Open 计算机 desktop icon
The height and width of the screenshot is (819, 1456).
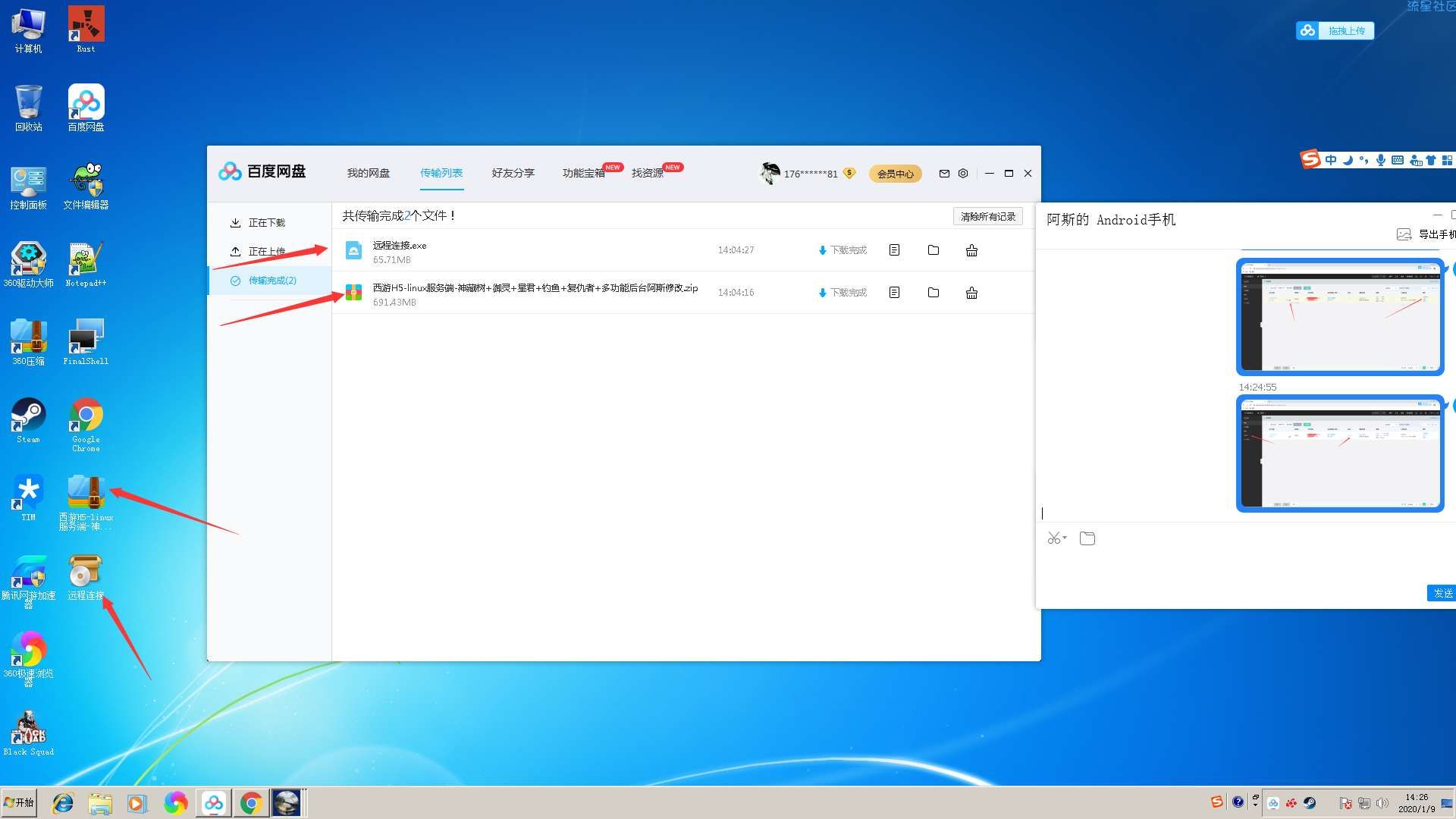click(x=28, y=30)
